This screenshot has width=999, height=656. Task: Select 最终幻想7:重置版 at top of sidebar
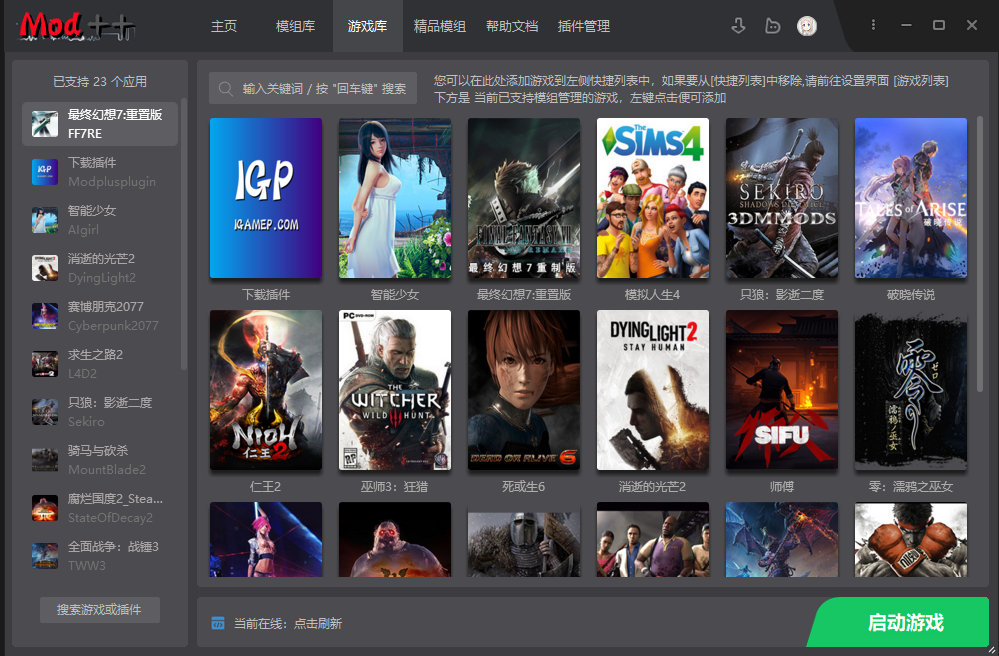(99, 124)
